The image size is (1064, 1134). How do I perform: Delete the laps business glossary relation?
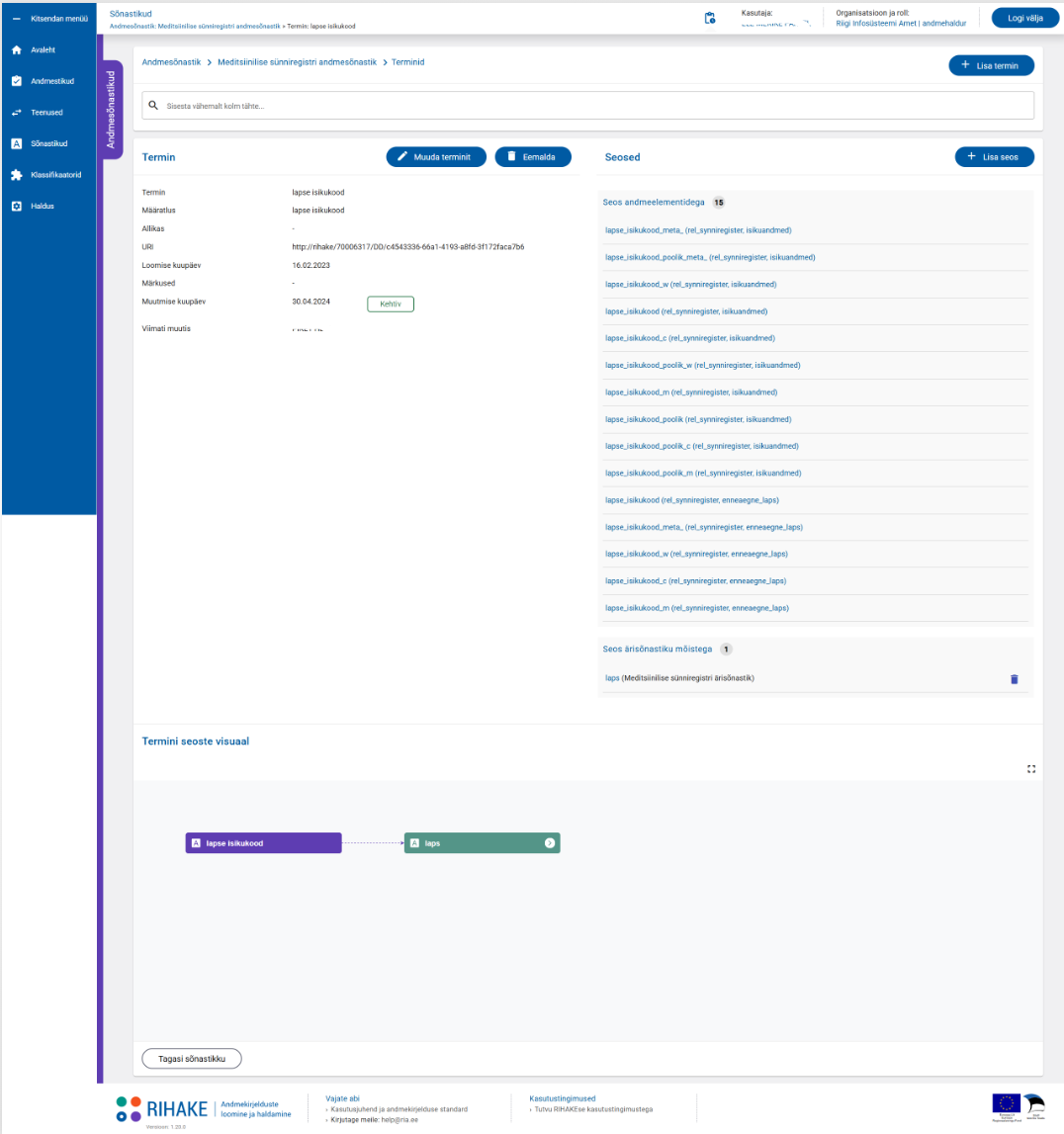[1014, 679]
